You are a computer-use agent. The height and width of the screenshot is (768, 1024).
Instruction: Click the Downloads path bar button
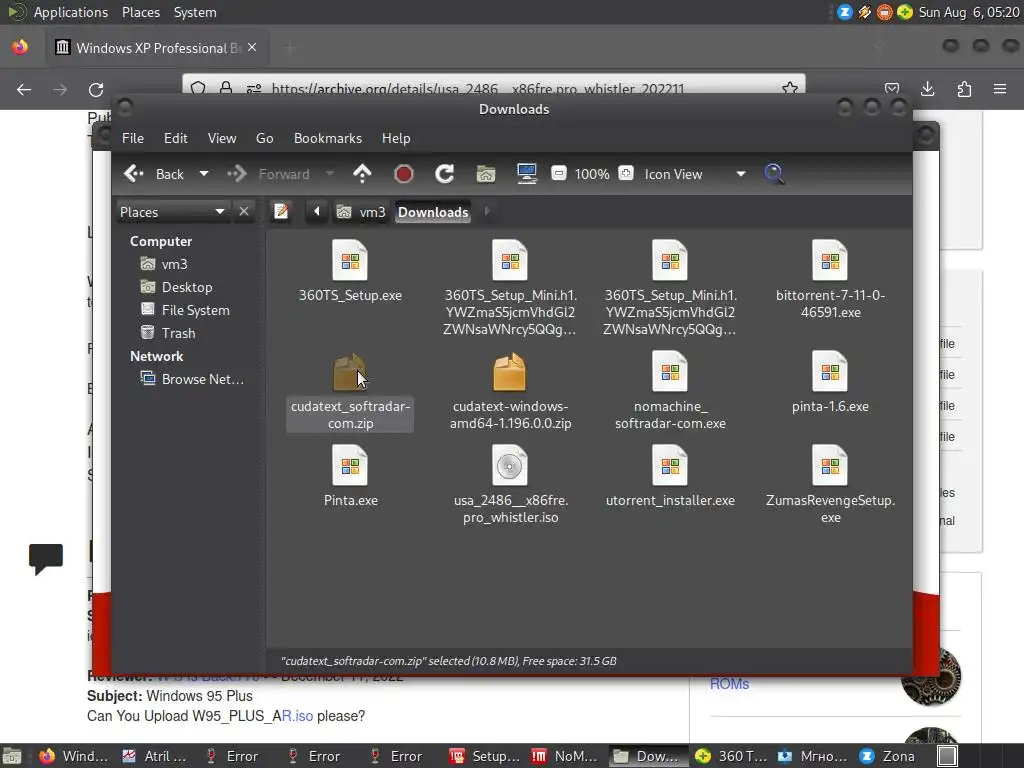[x=433, y=212]
